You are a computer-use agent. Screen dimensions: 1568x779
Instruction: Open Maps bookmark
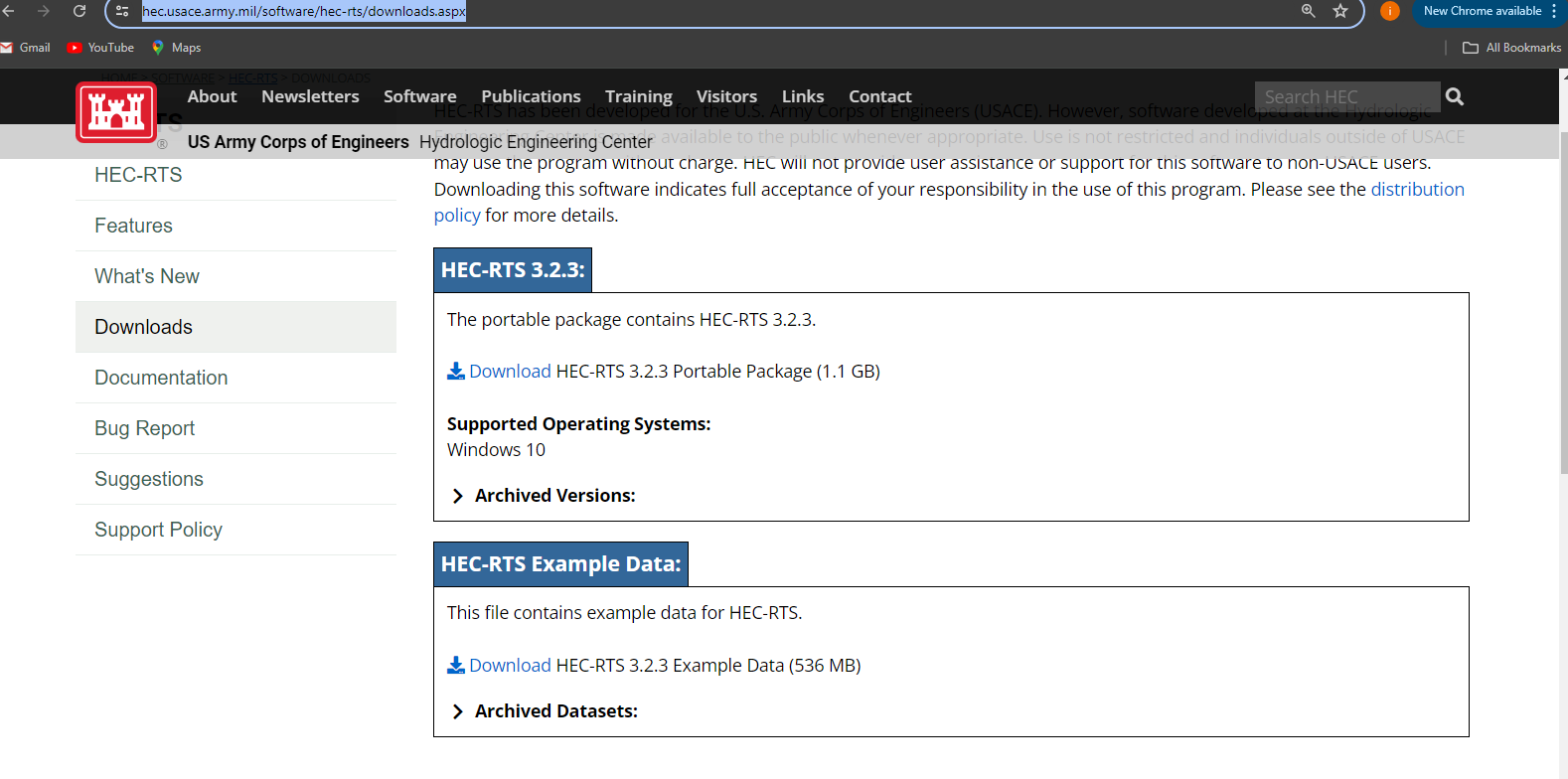click(x=176, y=48)
